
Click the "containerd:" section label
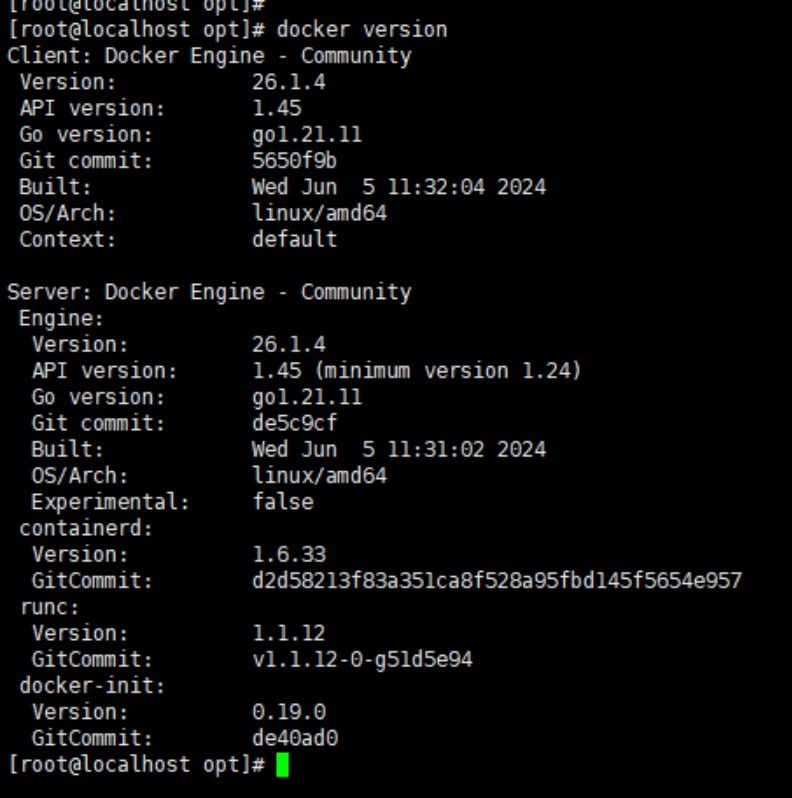pyautogui.click(x=86, y=528)
